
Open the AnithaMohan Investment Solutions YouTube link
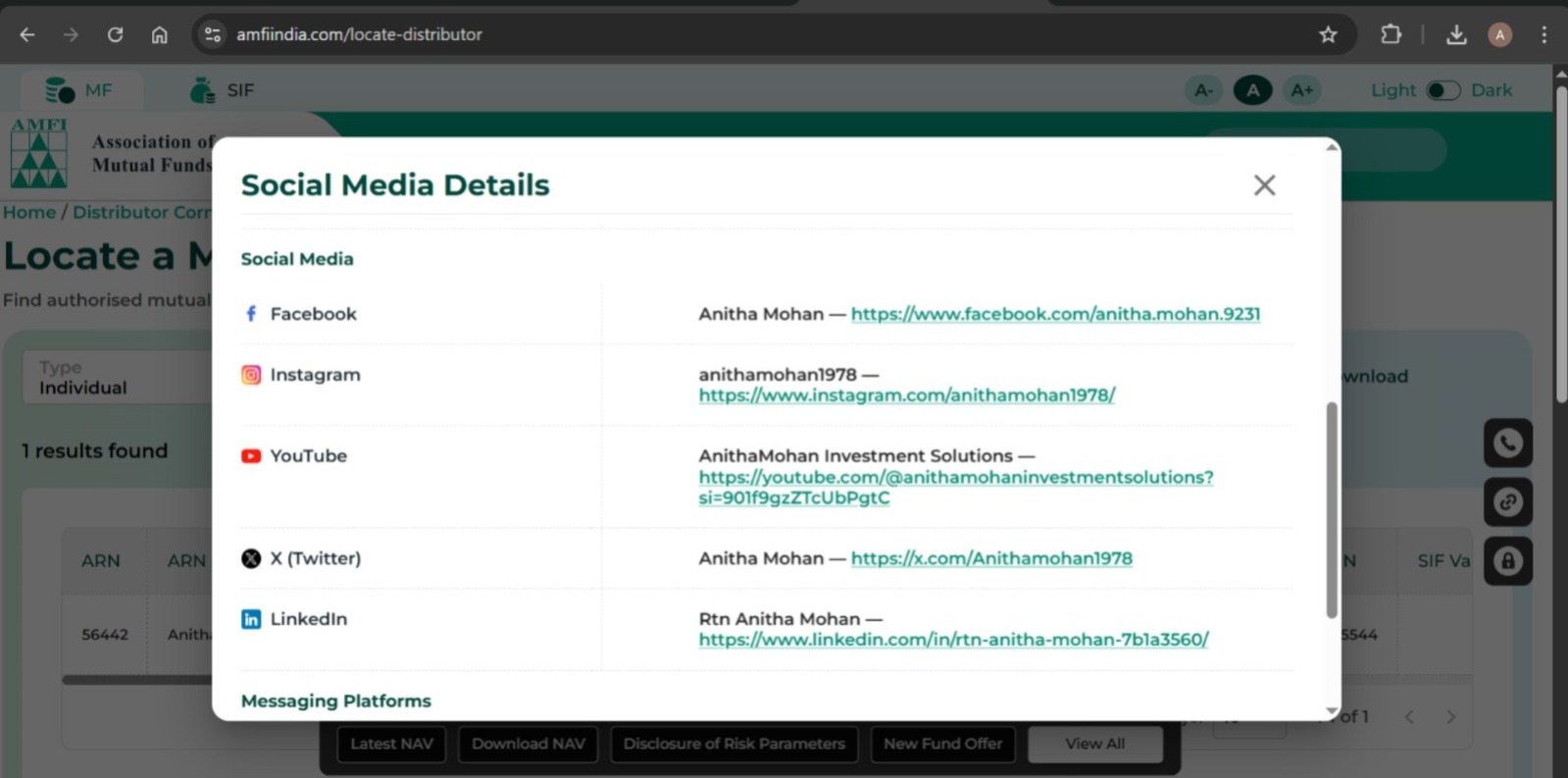tap(956, 488)
